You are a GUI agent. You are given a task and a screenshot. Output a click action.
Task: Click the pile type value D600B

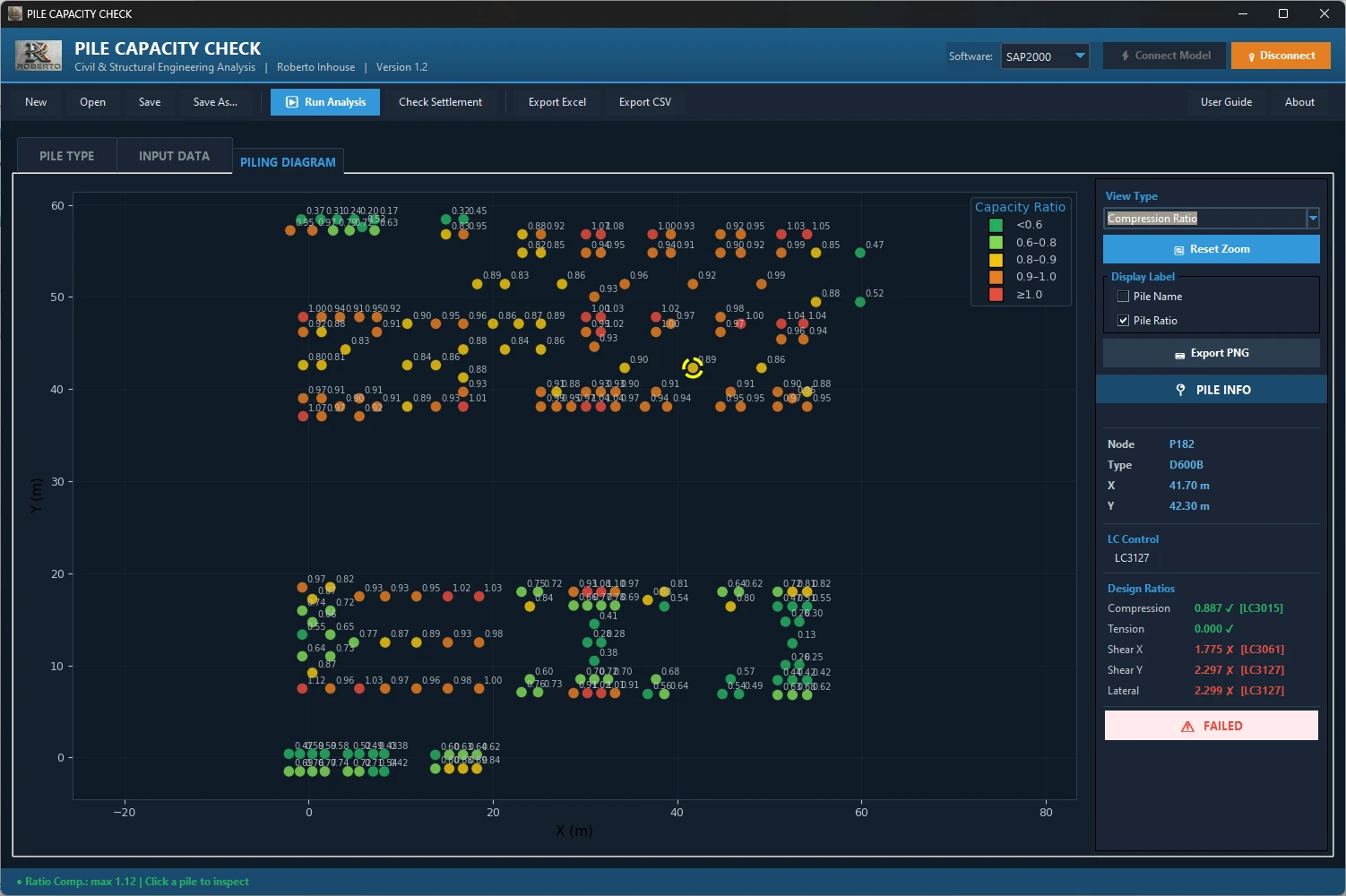click(x=1186, y=465)
